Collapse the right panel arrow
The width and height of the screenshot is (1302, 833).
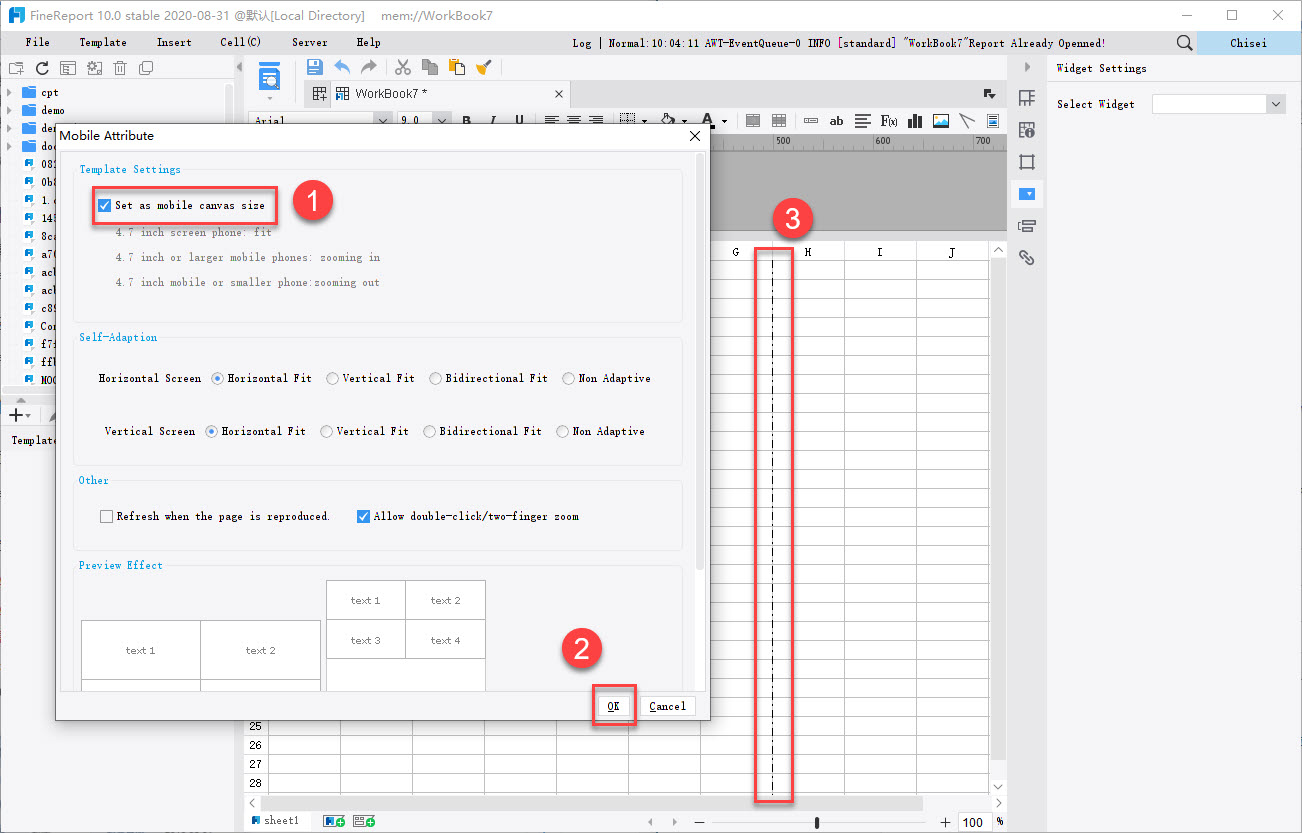point(1026,67)
